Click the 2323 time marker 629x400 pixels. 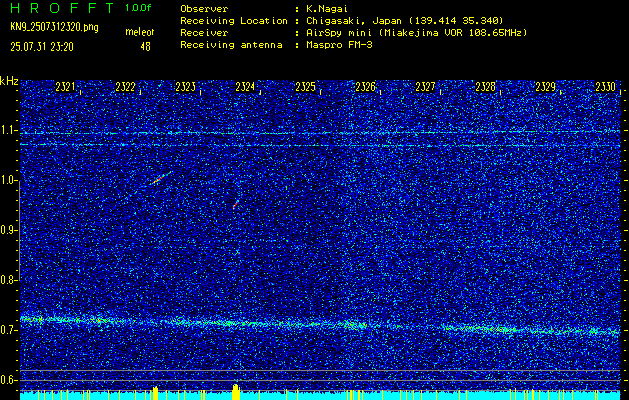pyautogui.click(x=185, y=87)
